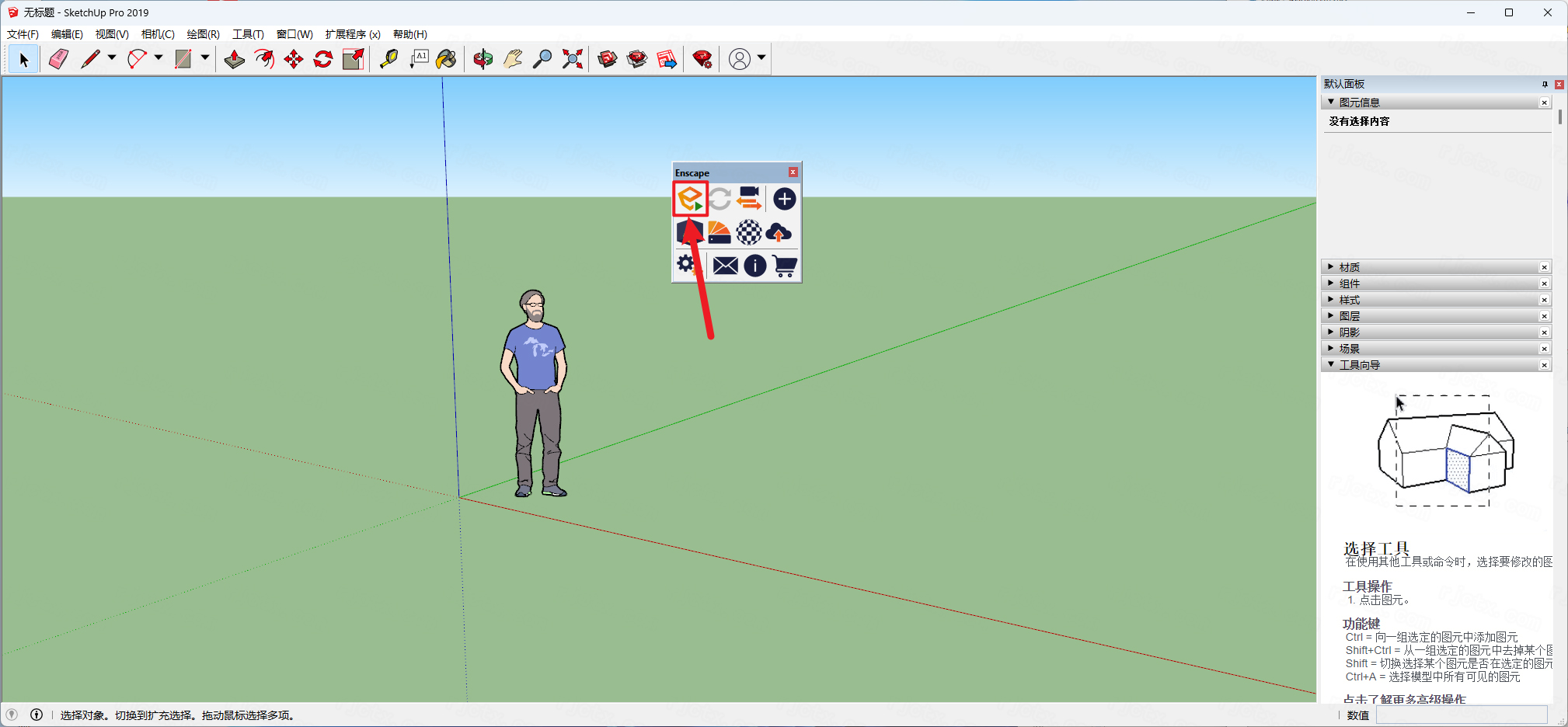Expand the 阴影 panel
Image resolution: width=1568 pixels, height=727 pixels.
tap(1331, 332)
